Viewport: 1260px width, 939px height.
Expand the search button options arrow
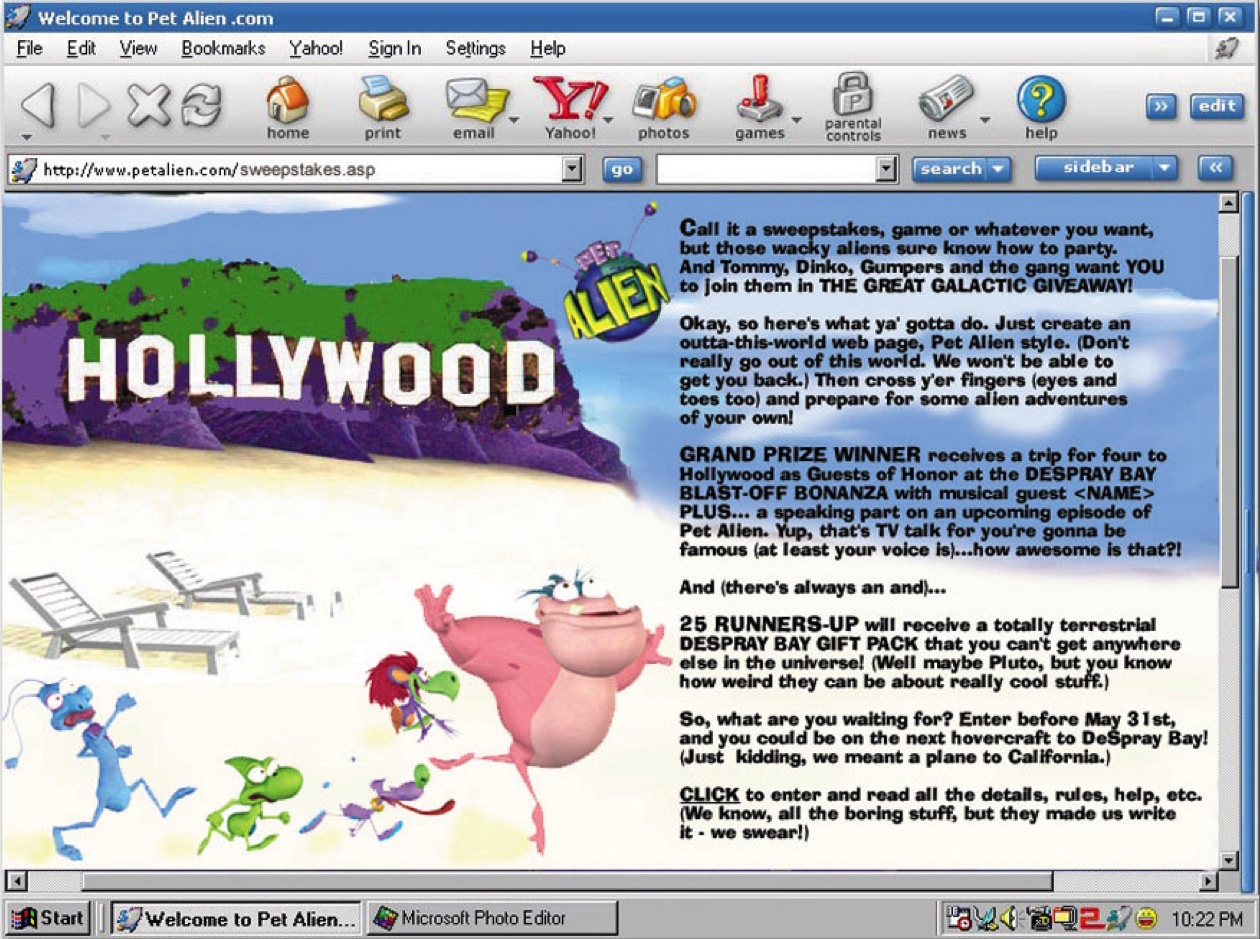(x=997, y=169)
